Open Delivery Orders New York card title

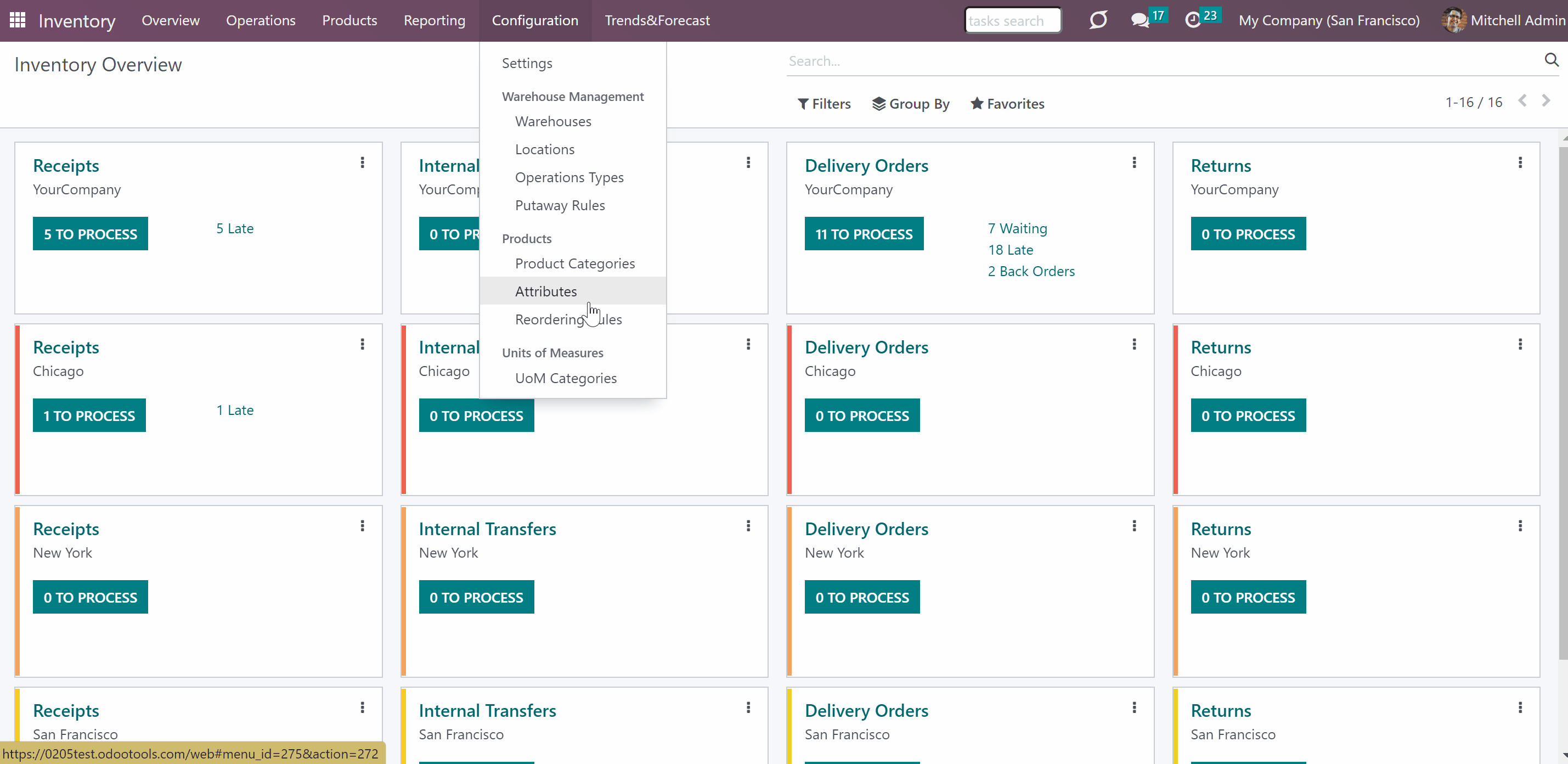(866, 529)
